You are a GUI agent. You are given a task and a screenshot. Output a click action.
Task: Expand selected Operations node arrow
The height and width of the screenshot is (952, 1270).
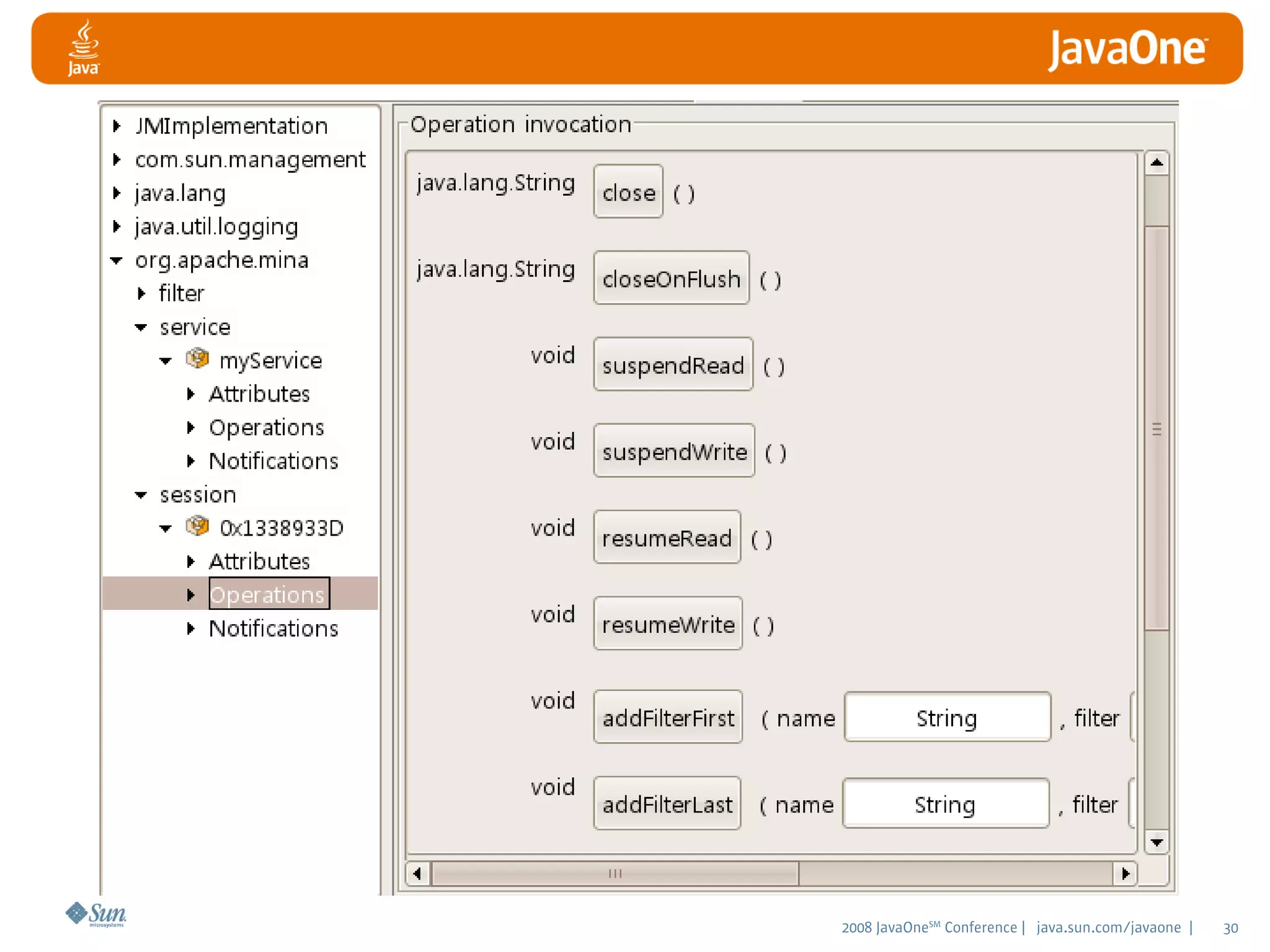[x=191, y=595]
